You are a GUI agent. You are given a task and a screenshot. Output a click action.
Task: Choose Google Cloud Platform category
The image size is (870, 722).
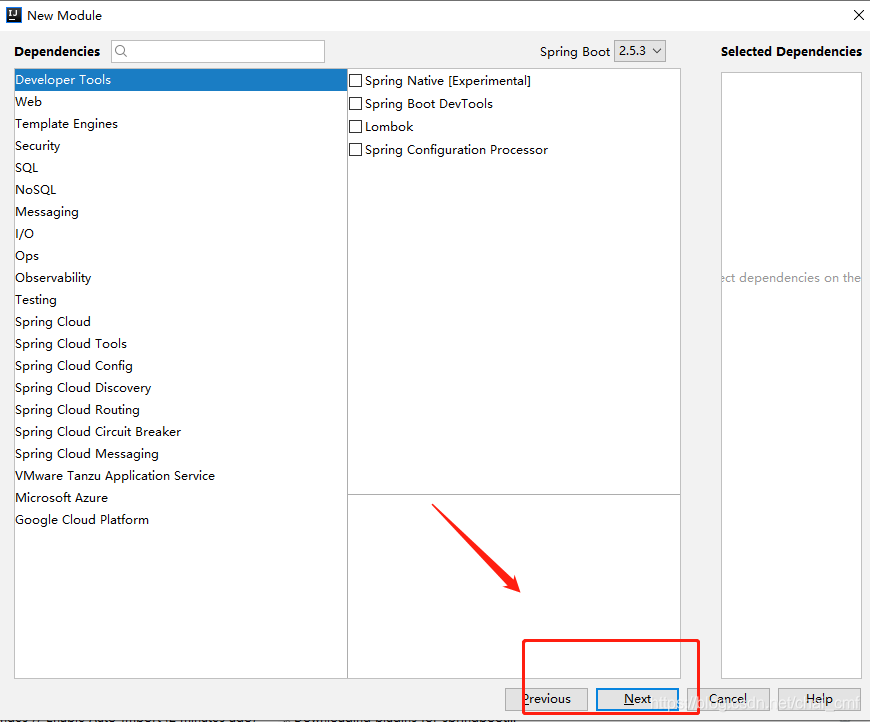click(181, 520)
